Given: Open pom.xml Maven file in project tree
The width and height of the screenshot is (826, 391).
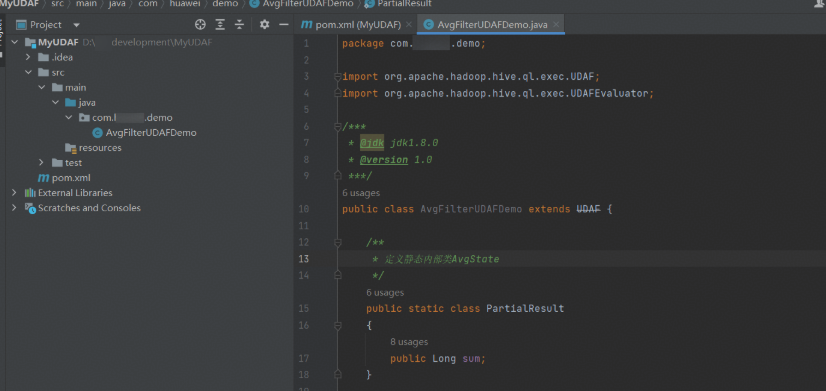Looking at the screenshot, I should pyautogui.click(x=64, y=178).
